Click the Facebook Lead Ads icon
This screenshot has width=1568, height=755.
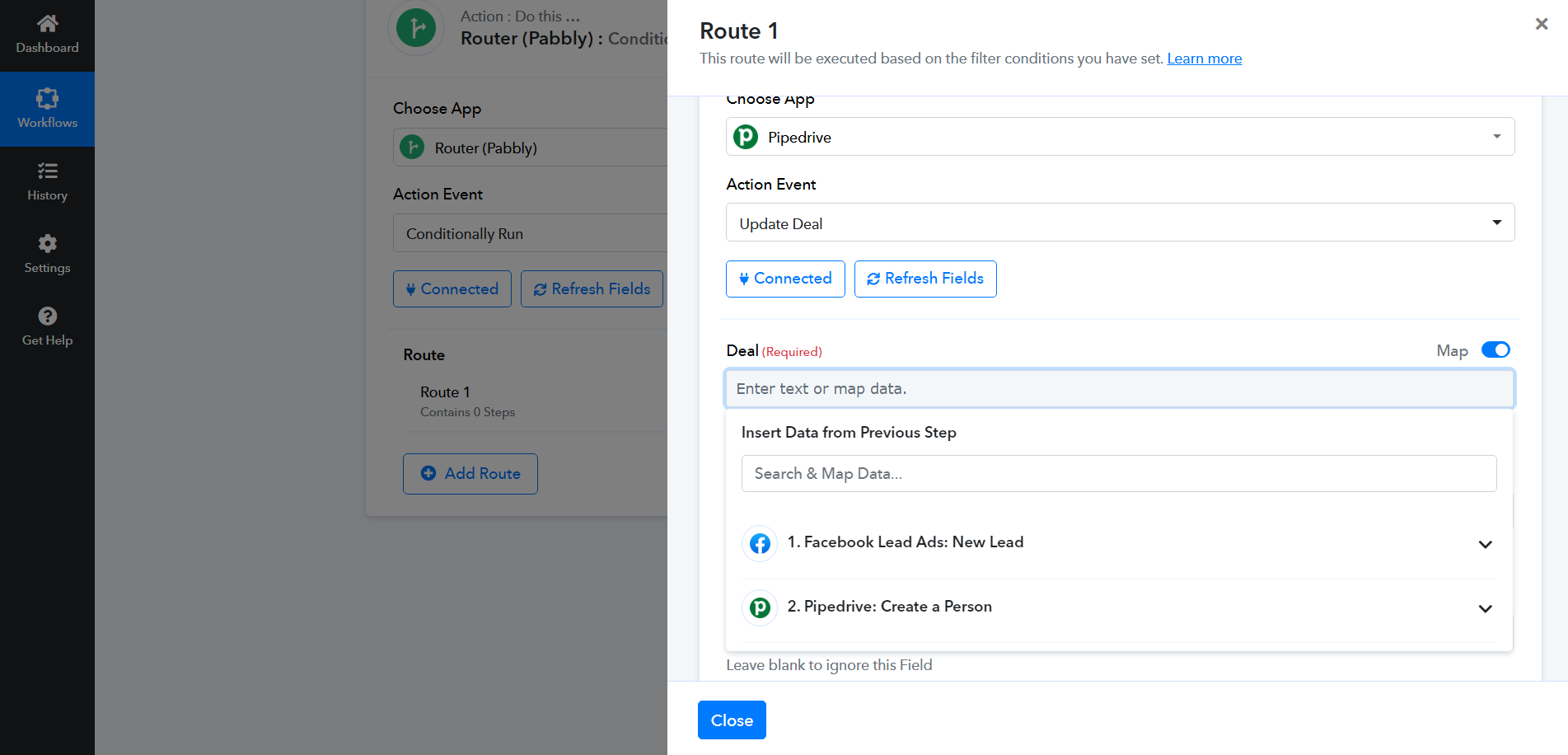[x=760, y=543]
